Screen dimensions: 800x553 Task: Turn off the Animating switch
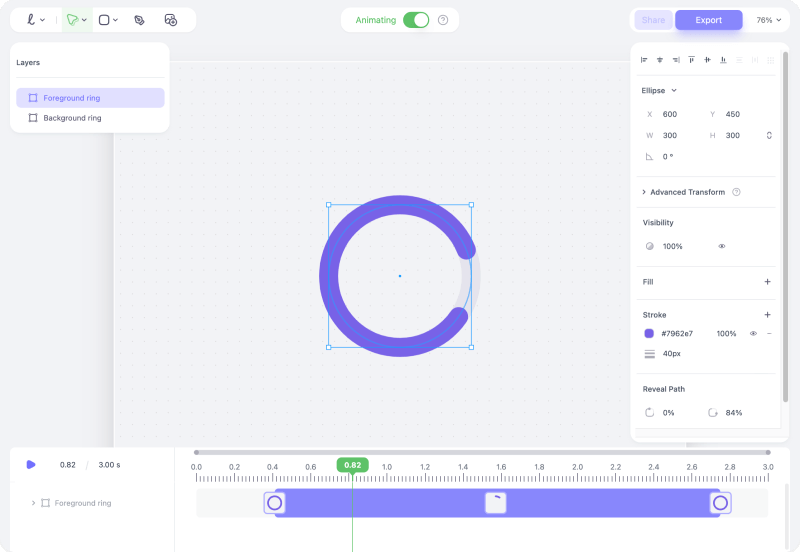coord(416,20)
